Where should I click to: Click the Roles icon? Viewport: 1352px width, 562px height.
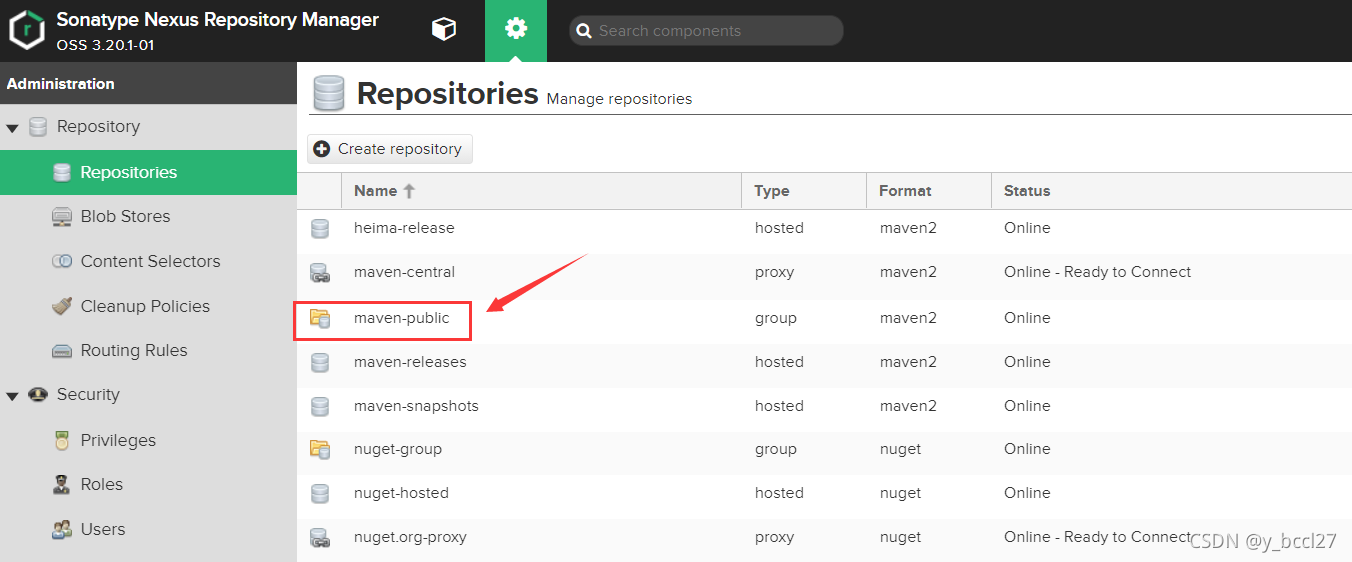point(62,485)
